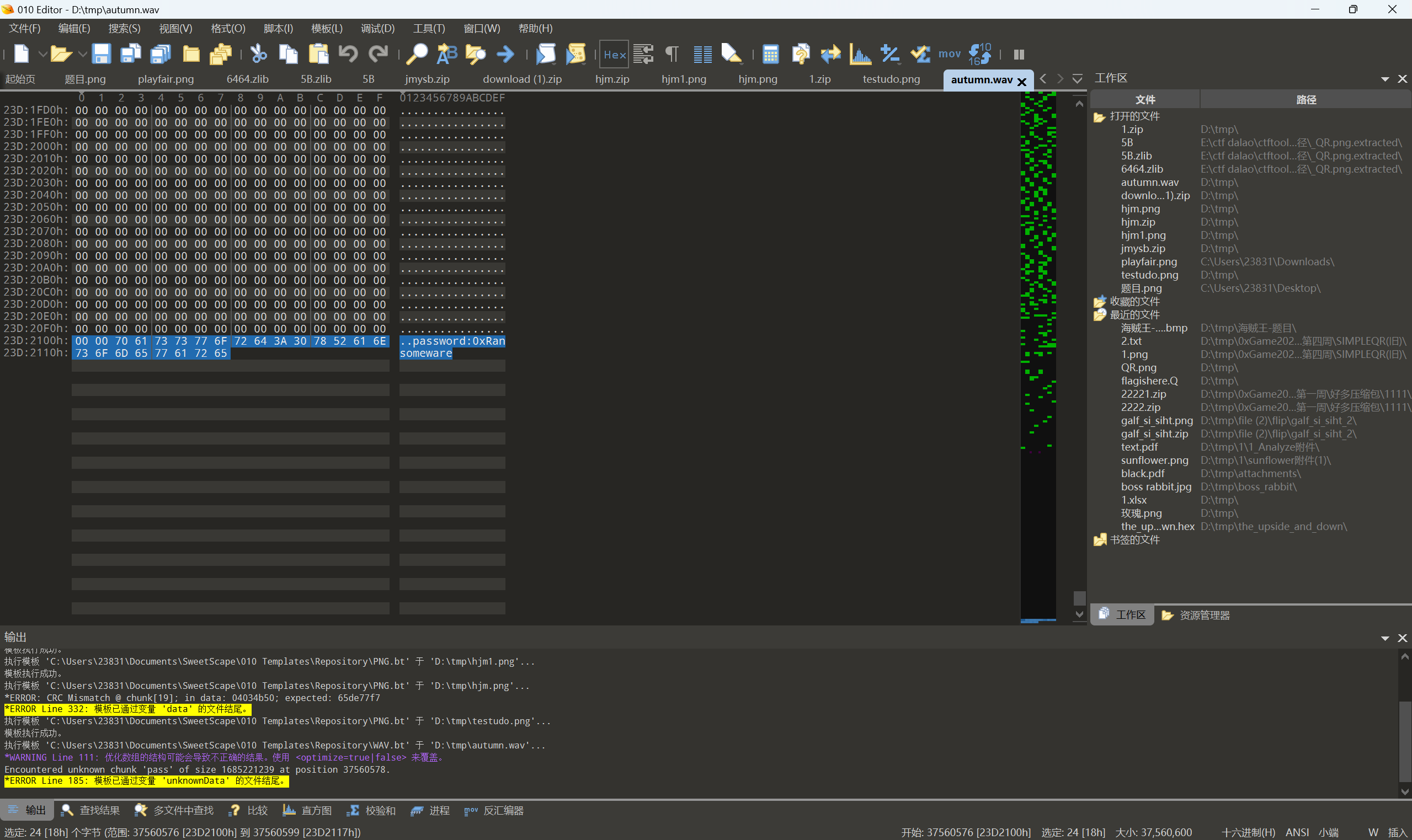Expand the 书签的文件 tree folder
Viewport: 1412px width, 840px height.
point(1100,540)
